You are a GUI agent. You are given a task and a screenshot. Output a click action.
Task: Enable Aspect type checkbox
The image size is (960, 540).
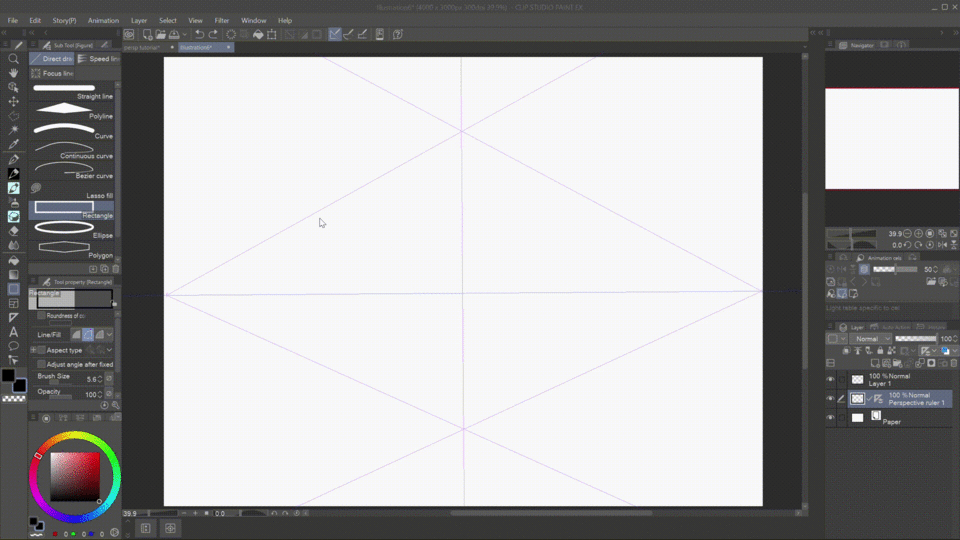(x=41, y=350)
